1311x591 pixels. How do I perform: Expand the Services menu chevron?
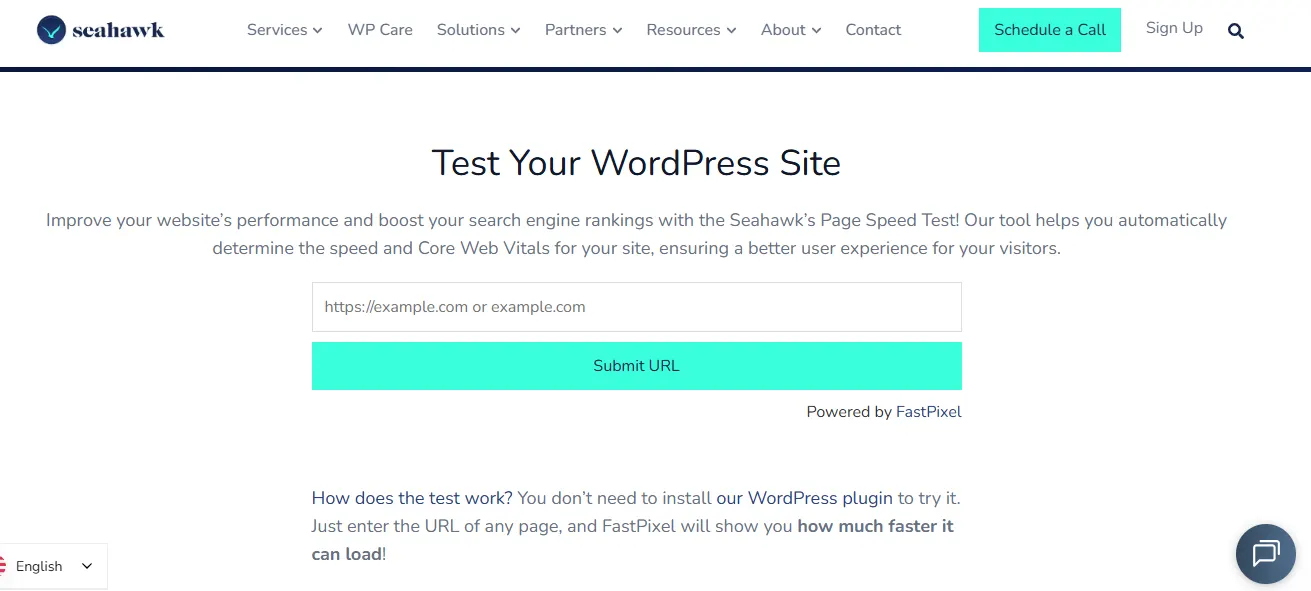click(x=318, y=31)
